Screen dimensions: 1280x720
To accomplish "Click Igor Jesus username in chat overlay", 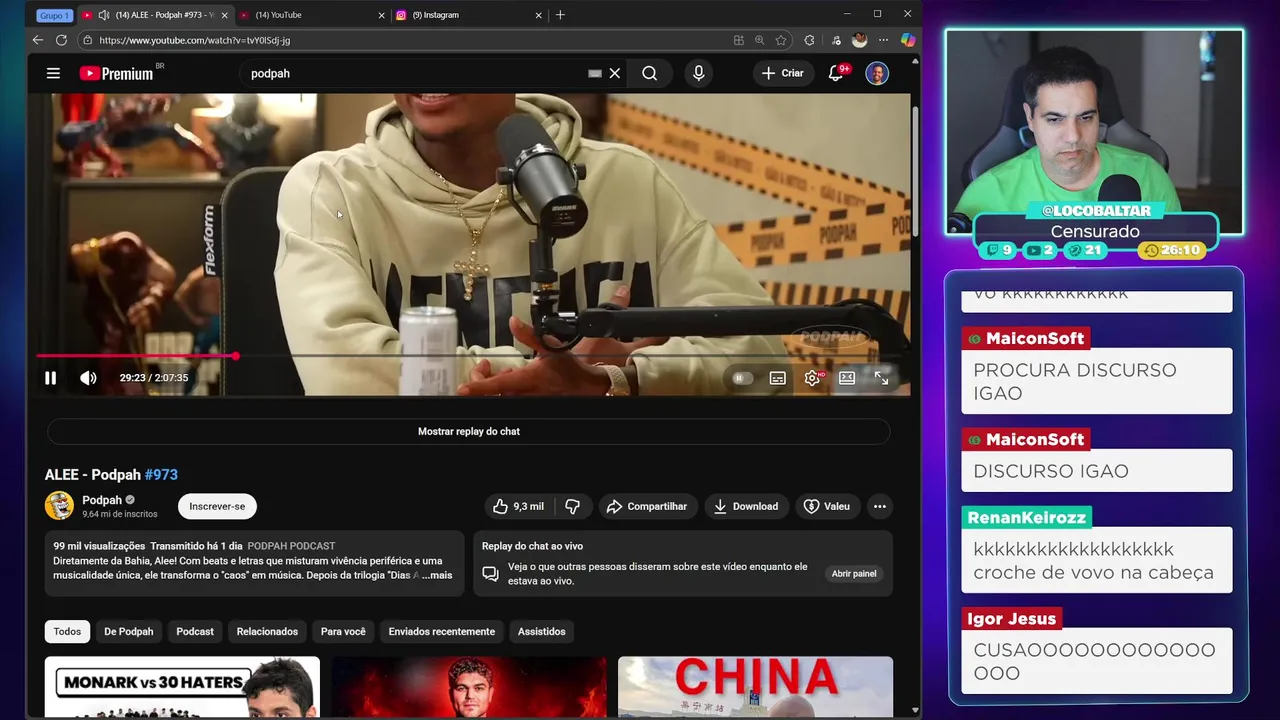I will 1011,619.
